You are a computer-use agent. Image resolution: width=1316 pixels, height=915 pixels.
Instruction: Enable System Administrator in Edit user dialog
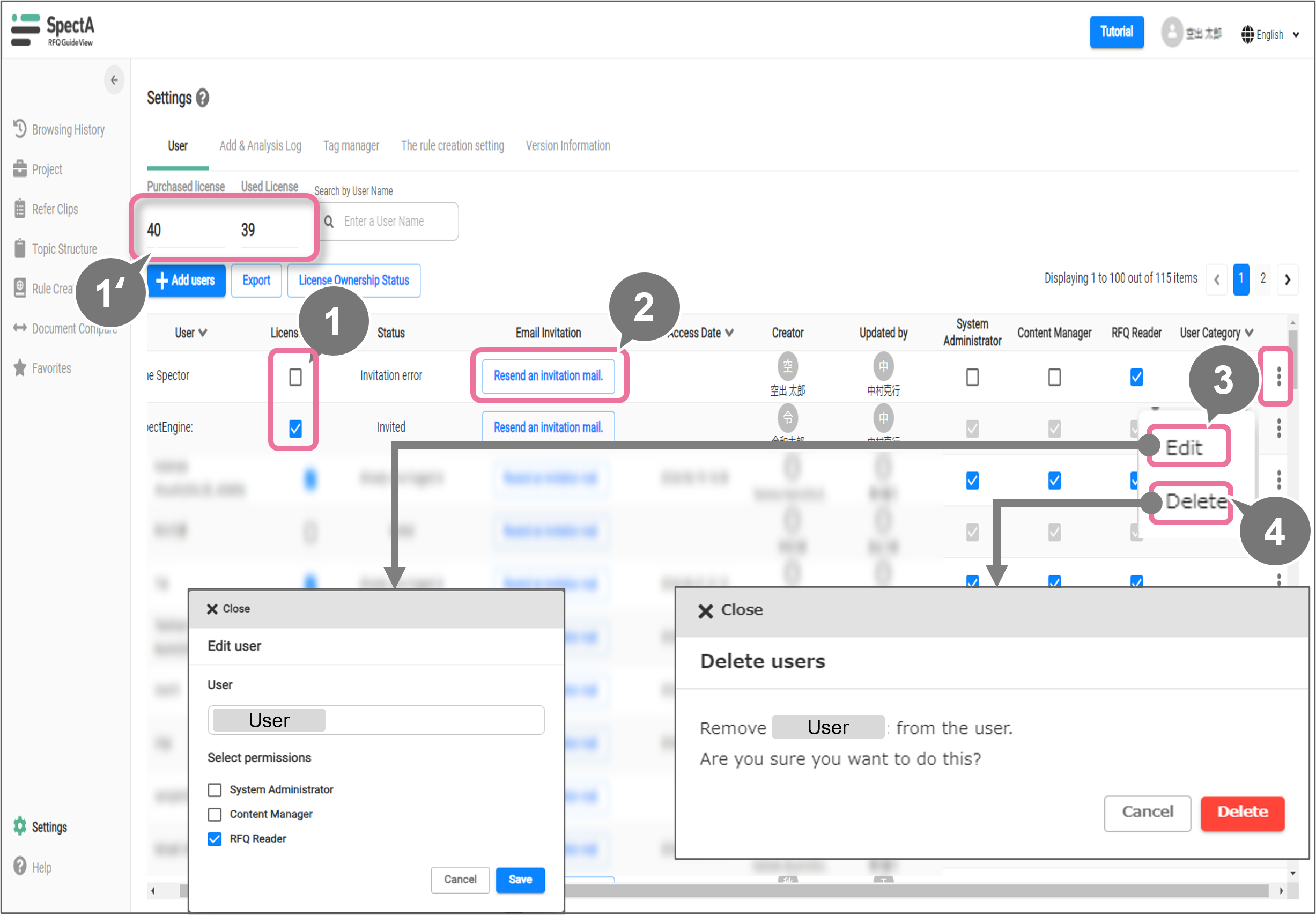click(215, 790)
